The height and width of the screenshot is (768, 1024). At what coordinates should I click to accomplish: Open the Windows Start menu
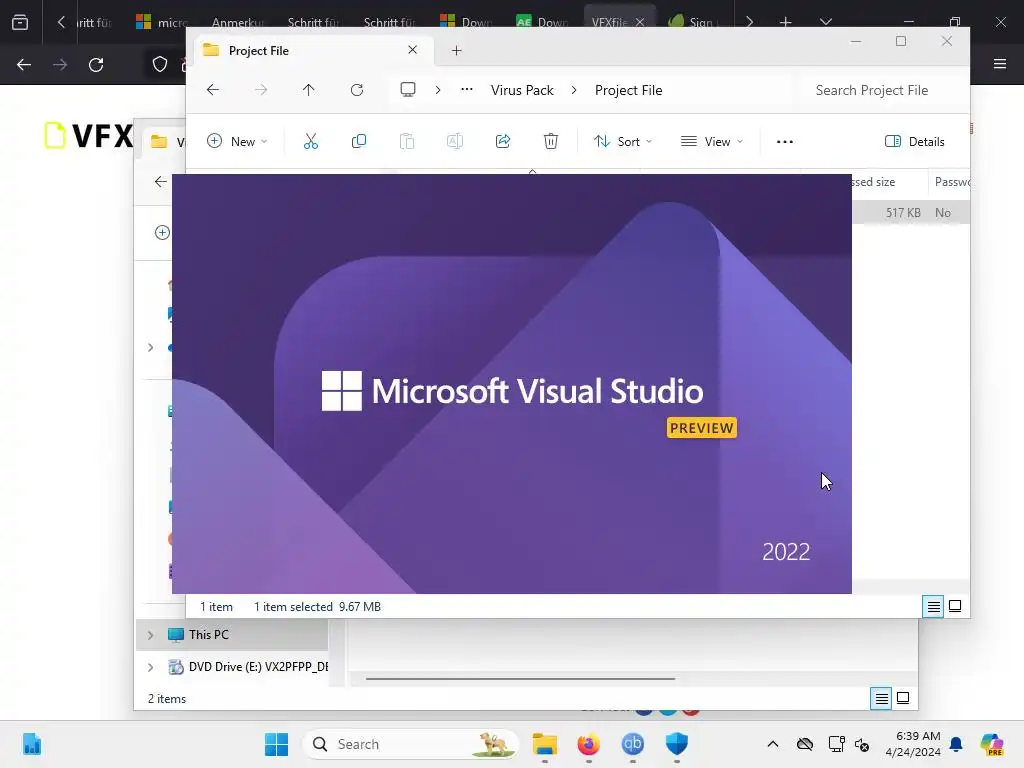coord(276,744)
